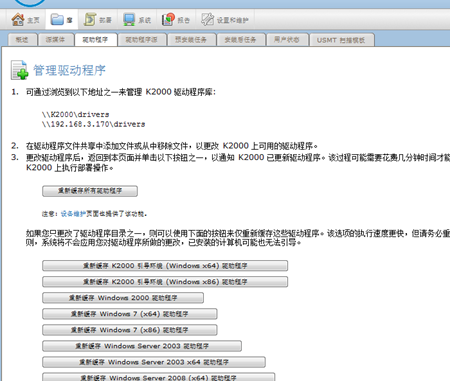The width and height of the screenshot is (450, 381).
Task: Click the Reports (报告) chart icon
Action: click(x=168, y=20)
